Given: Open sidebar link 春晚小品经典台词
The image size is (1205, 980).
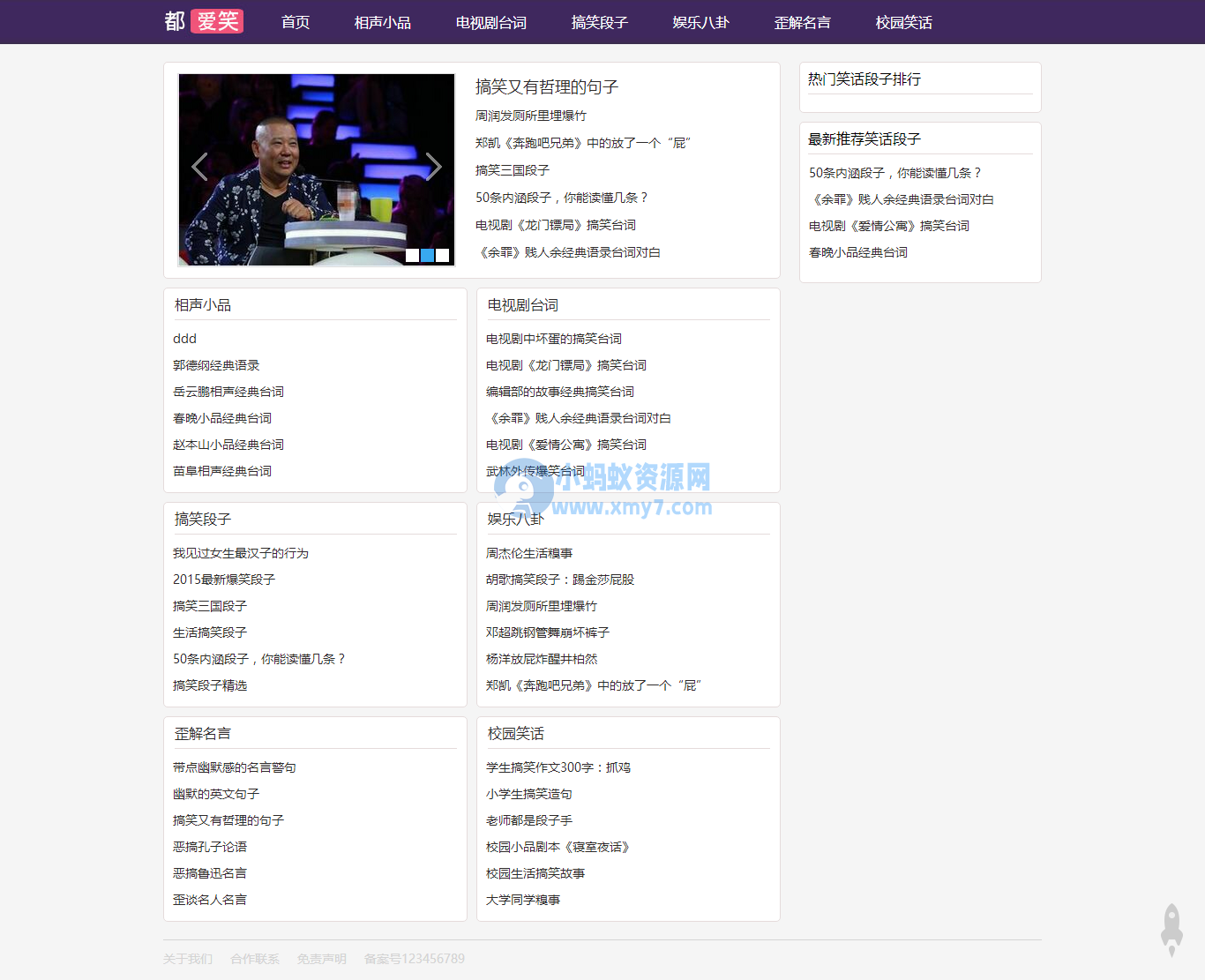Looking at the screenshot, I should pyautogui.click(x=858, y=252).
